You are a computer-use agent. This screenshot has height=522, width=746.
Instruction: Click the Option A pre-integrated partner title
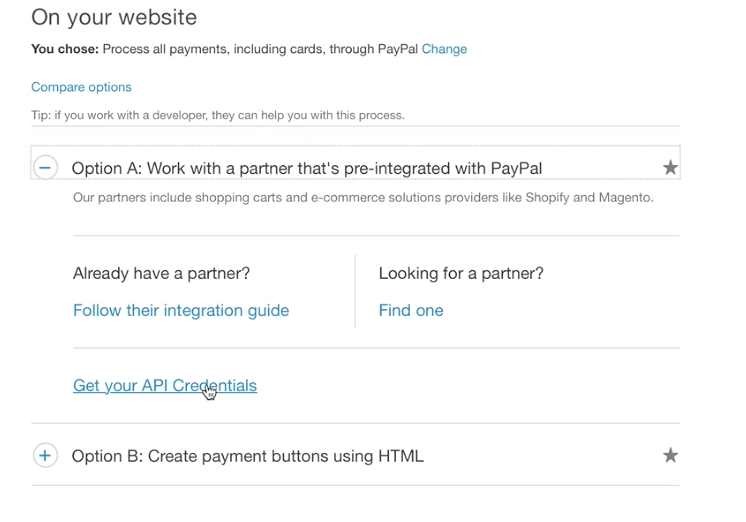pos(307,168)
